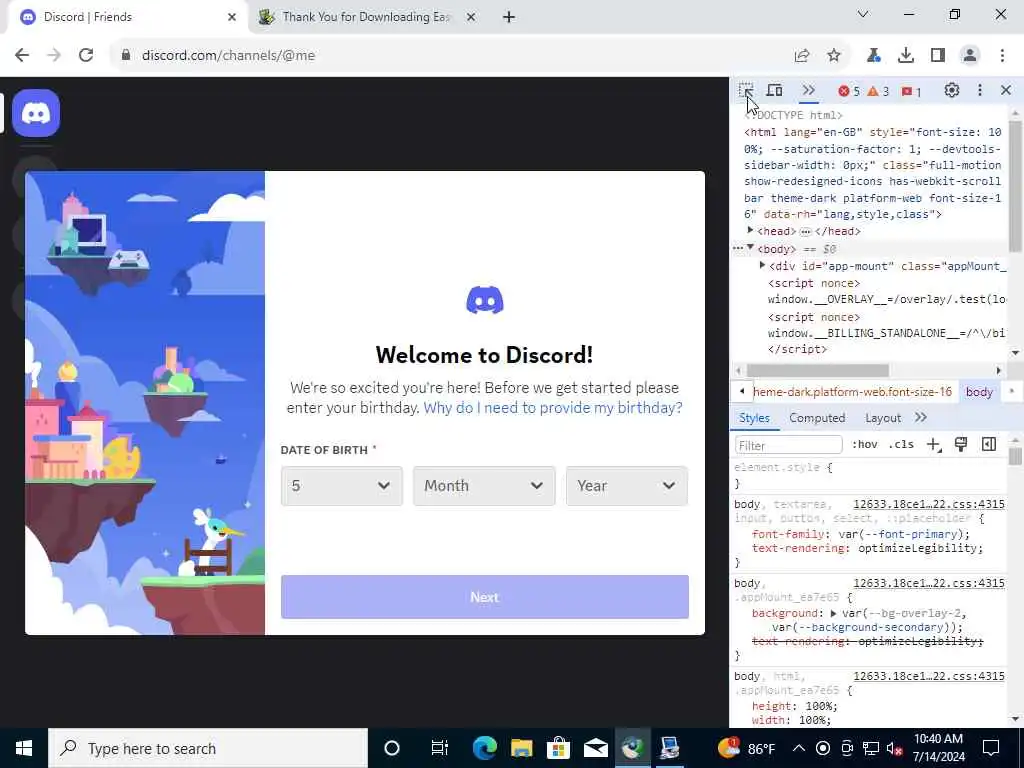
Task: Open File Explorer from taskbar
Action: pos(521,748)
